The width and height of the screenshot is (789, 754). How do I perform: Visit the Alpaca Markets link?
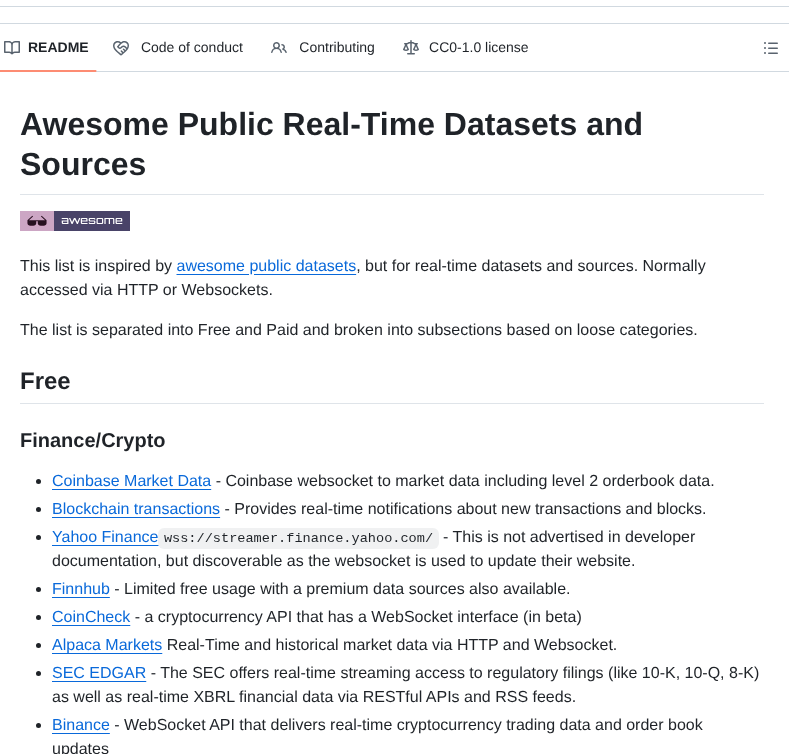coord(107,645)
